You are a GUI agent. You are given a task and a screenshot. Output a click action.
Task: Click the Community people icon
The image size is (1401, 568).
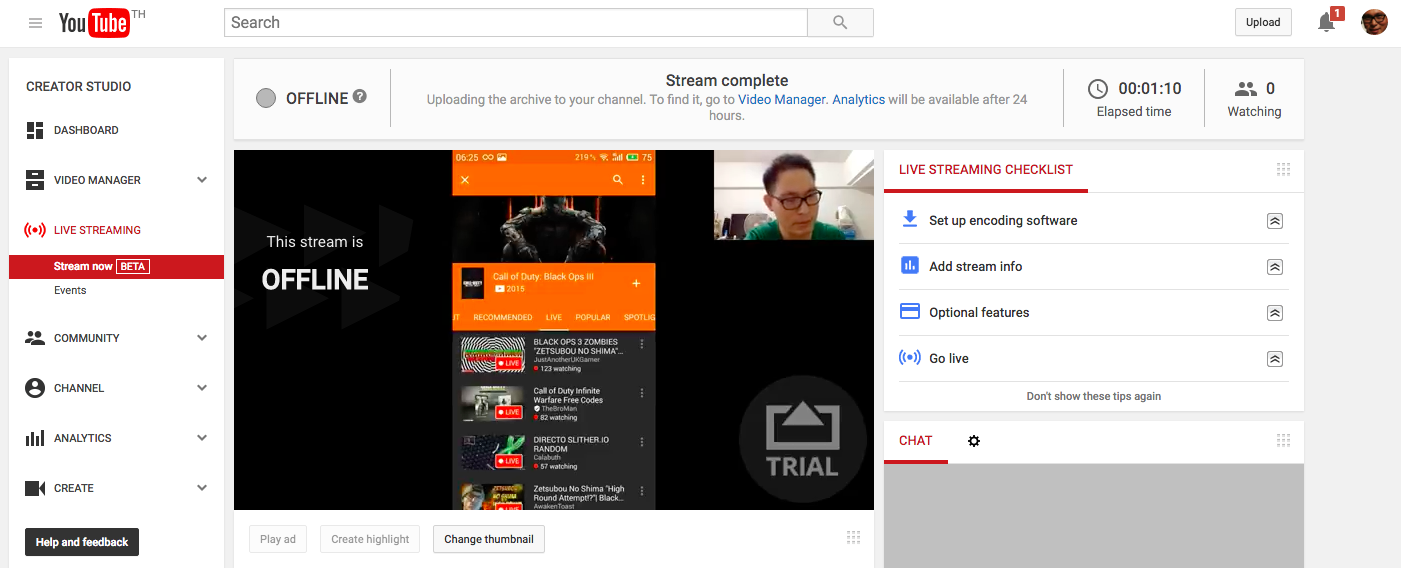click(x=35, y=338)
